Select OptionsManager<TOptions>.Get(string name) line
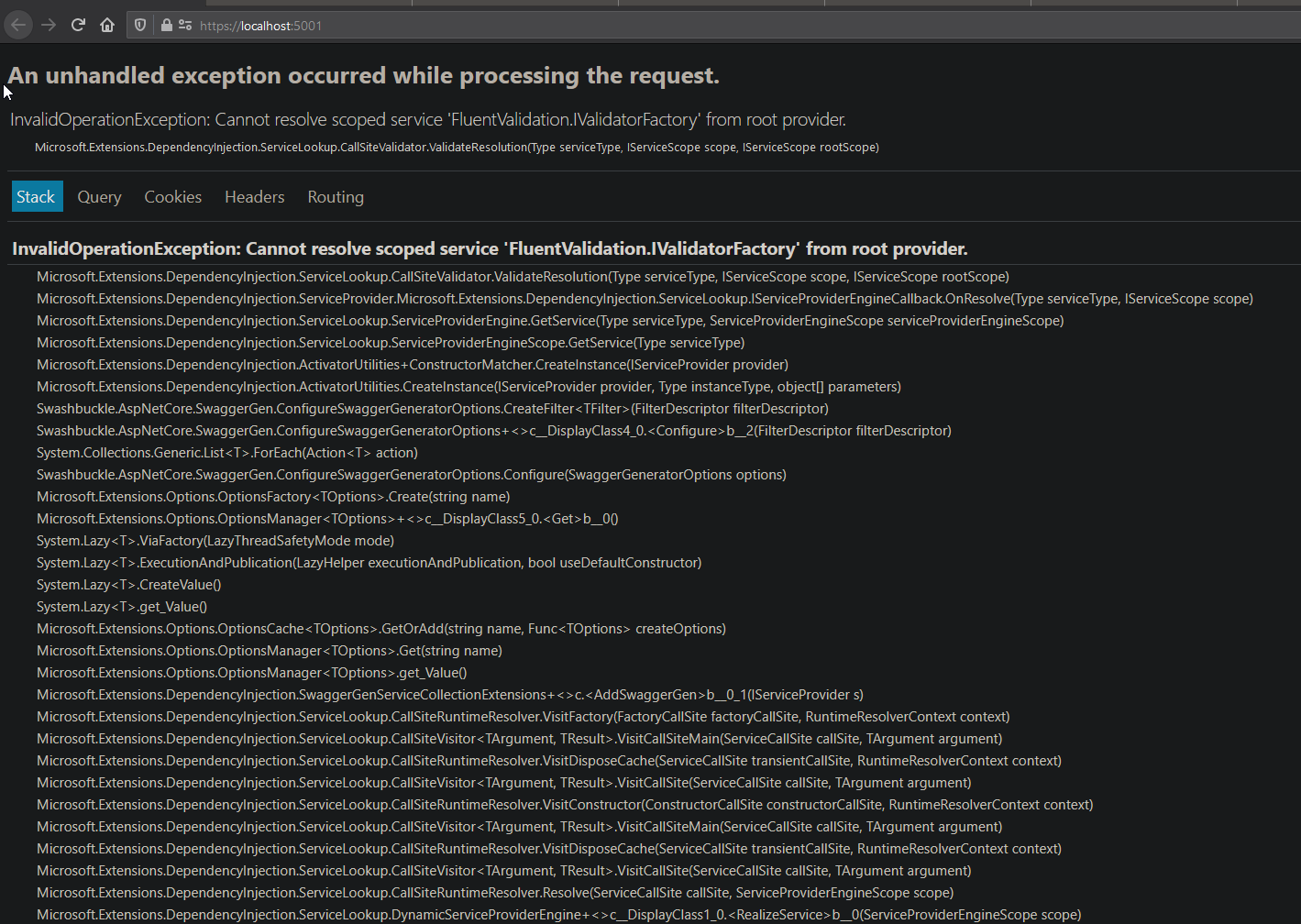The height and width of the screenshot is (924, 1301). coord(270,651)
